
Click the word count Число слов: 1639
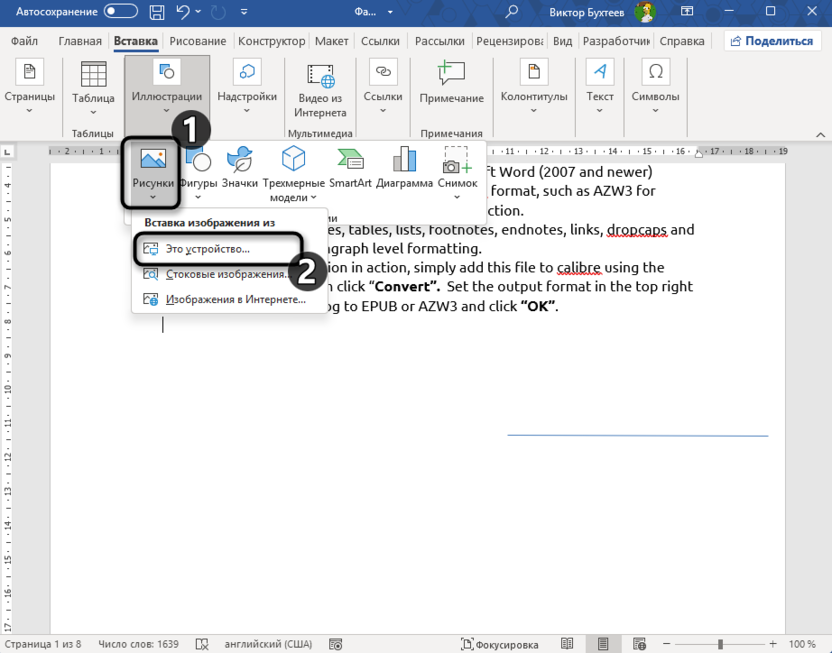[x=140, y=644]
